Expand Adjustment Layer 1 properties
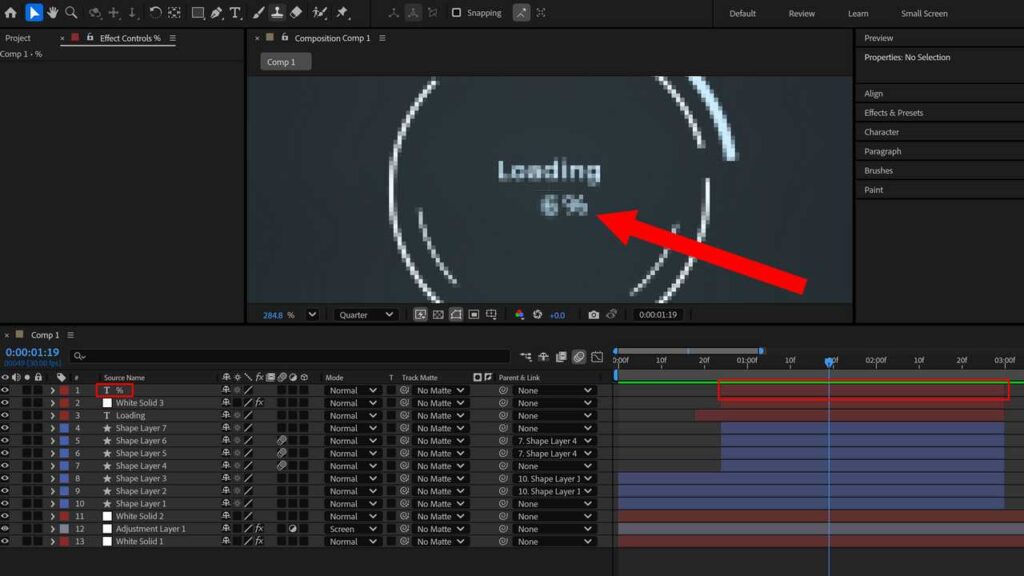Screen dimensions: 1024x576 click(52, 529)
